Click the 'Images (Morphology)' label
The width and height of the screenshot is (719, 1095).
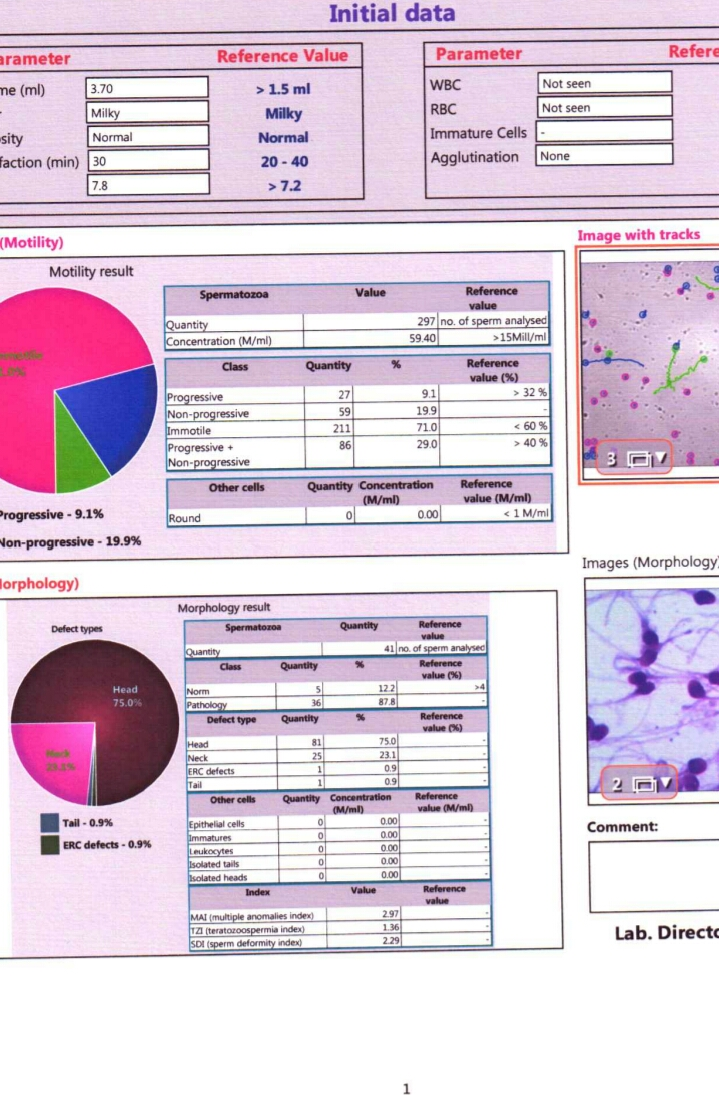pos(651,562)
